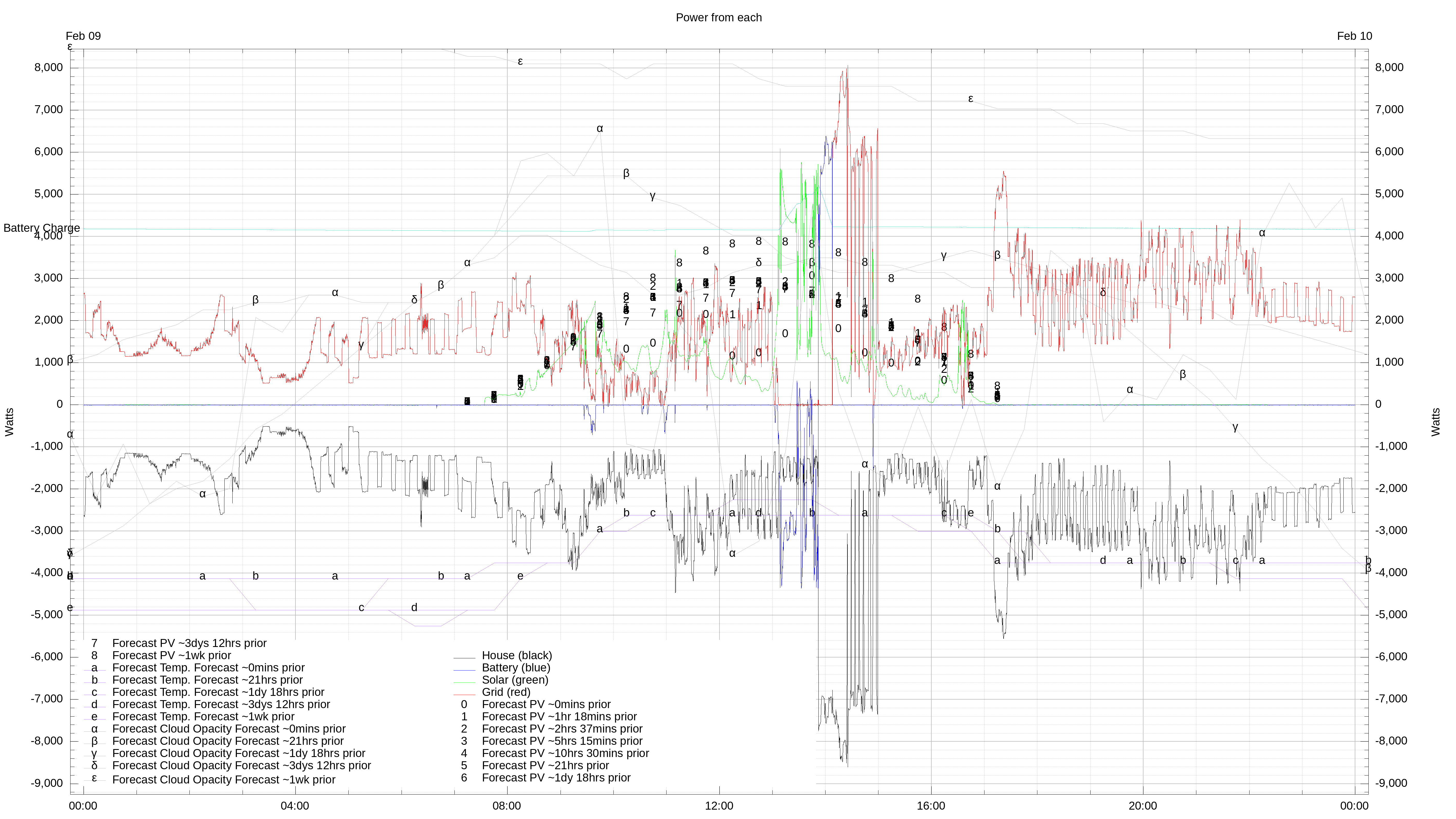Screen dimensions: 1456x819
Task: Select legend 'Forecast PV ~1hr 18mins prior'
Action: 559,717
